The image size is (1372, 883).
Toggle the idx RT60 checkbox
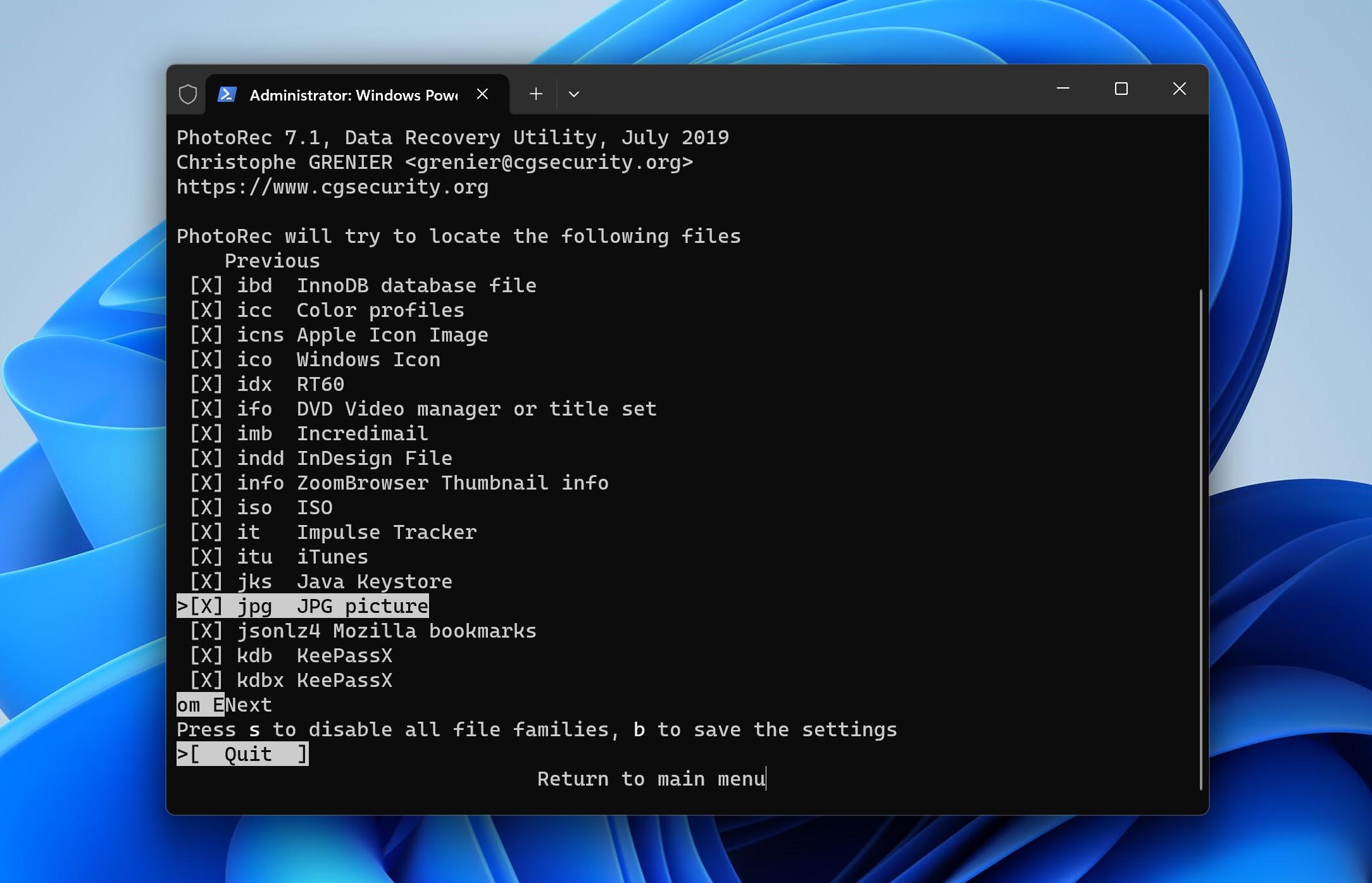206,384
